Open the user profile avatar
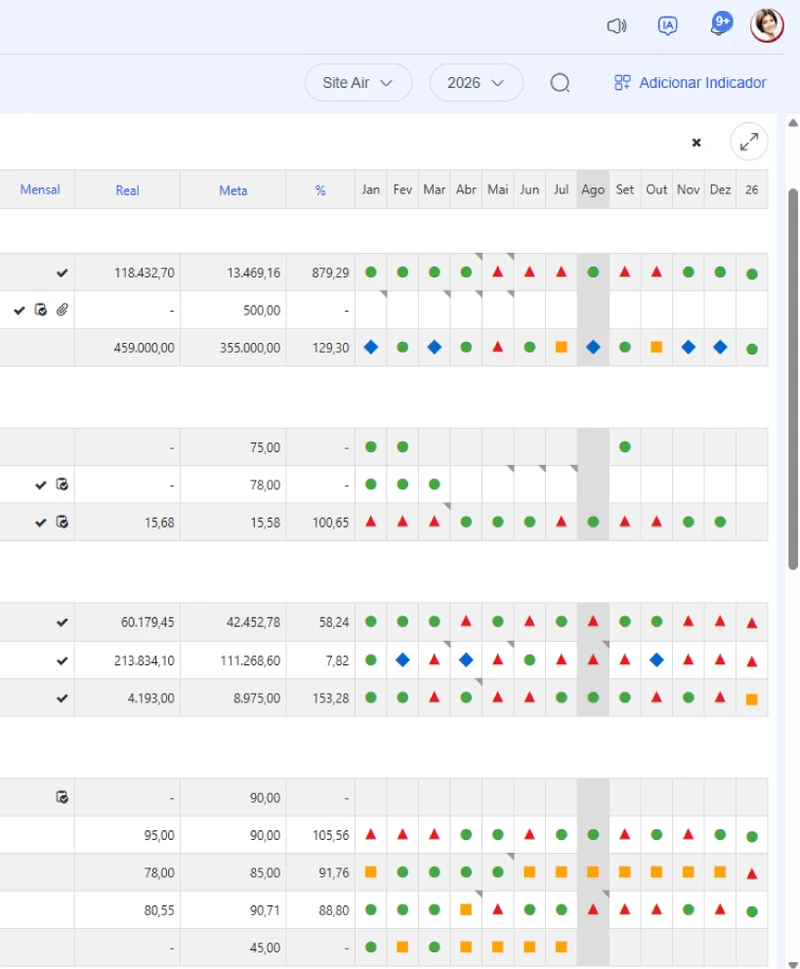The image size is (800, 969). coord(767,25)
